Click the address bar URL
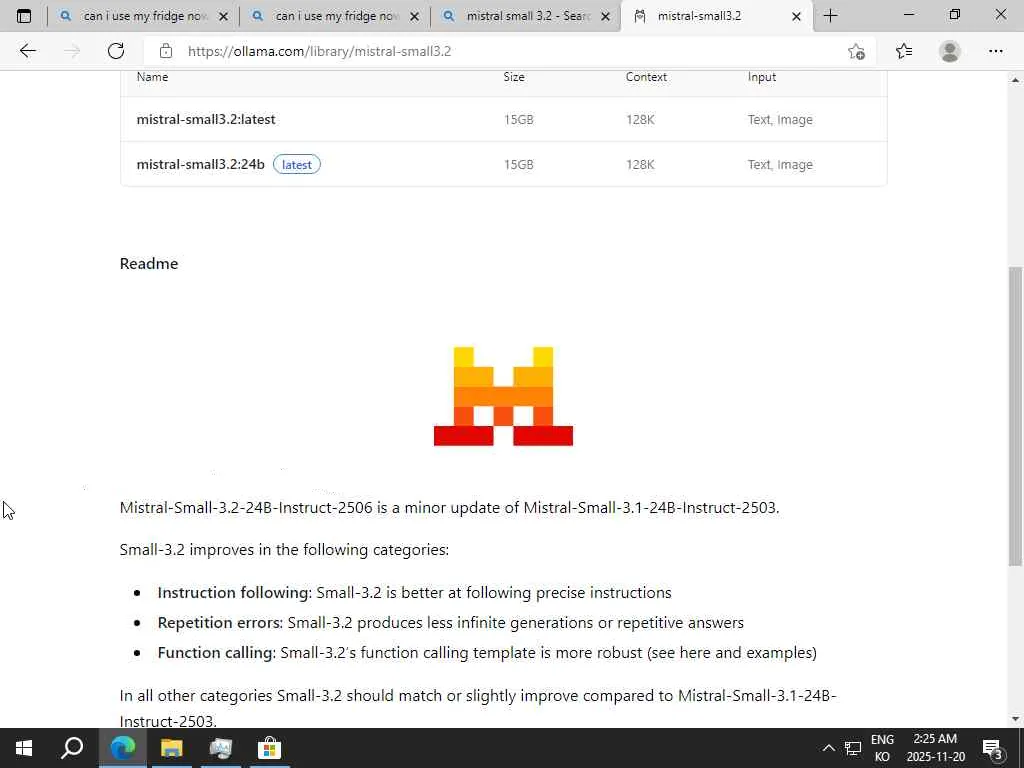Viewport: 1024px width, 768px height. point(319,51)
